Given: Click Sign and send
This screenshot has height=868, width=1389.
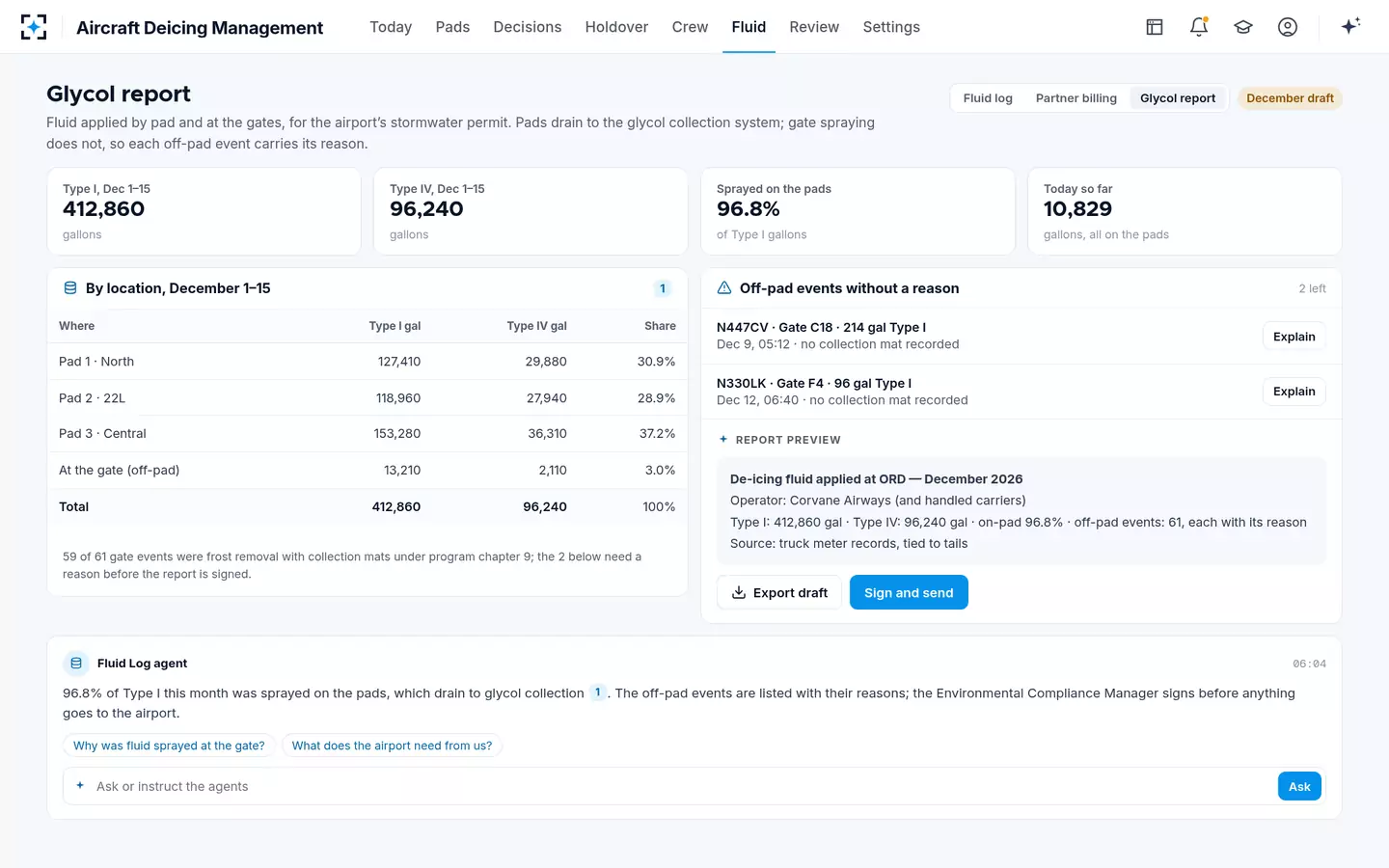Looking at the screenshot, I should 909,592.
